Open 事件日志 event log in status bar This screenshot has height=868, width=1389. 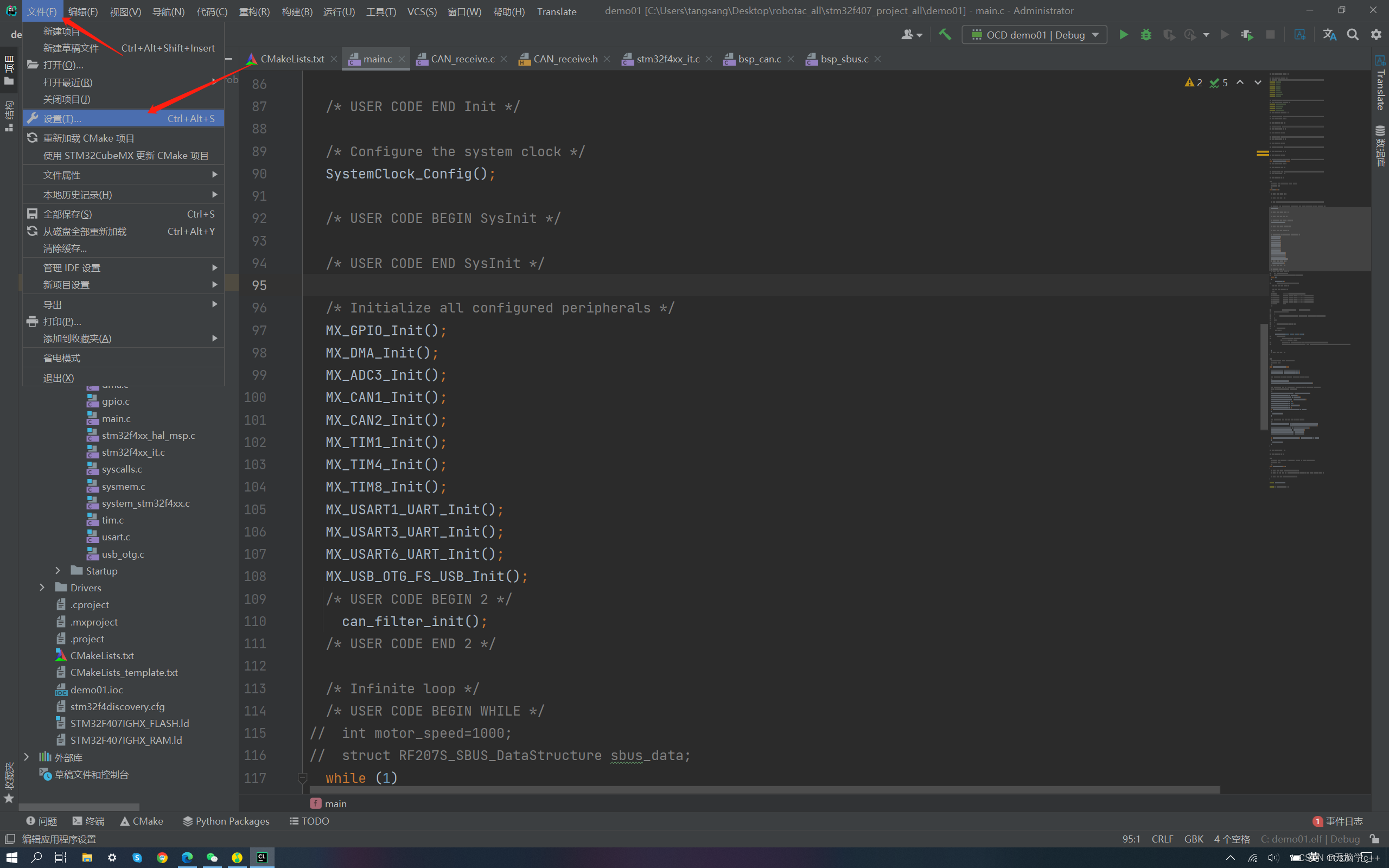pyautogui.click(x=1337, y=821)
